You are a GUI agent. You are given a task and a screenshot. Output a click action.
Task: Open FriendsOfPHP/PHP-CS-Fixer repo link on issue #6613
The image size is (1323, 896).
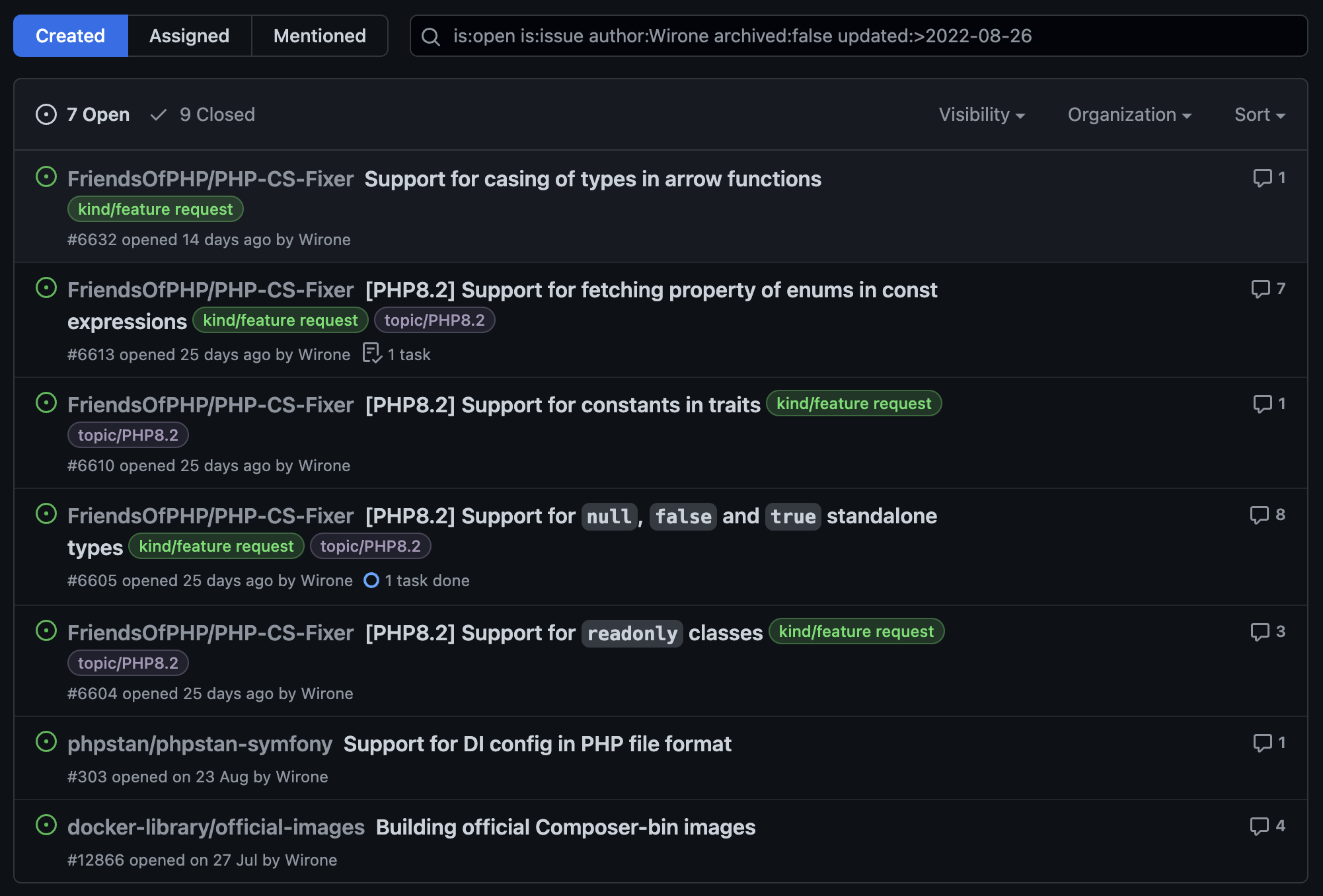[x=211, y=290]
